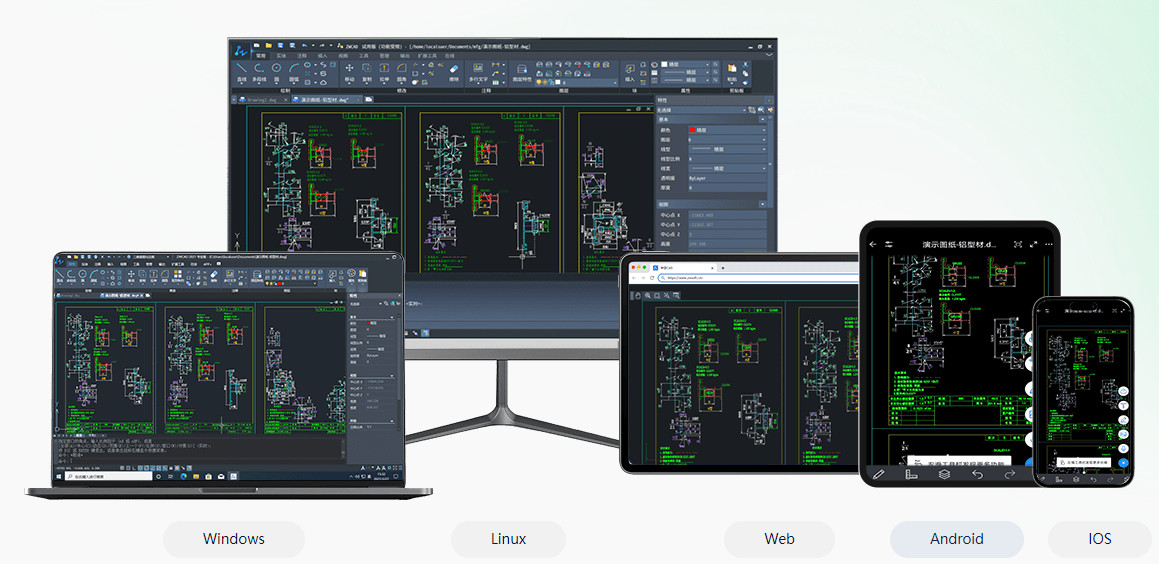The image size is (1159, 564).
Task: Tap the settings sliders icon on Android tablet
Action: click(888, 244)
